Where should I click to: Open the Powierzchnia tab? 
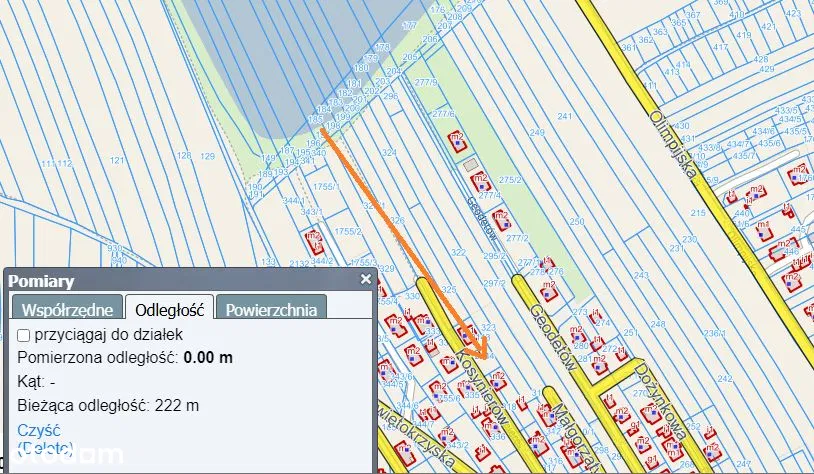[x=271, y=307]
